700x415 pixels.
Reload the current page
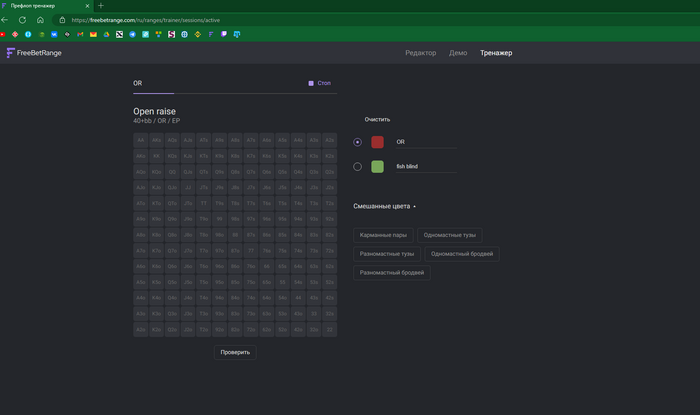click(22, 20)
